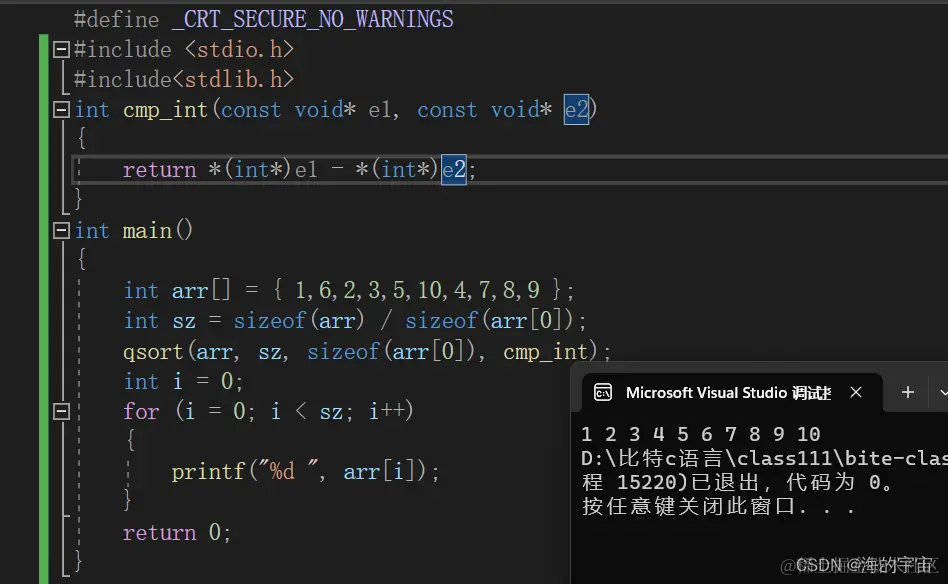
Task: Collapse the cmp_int function fold marker
Action: click(61, 109)
